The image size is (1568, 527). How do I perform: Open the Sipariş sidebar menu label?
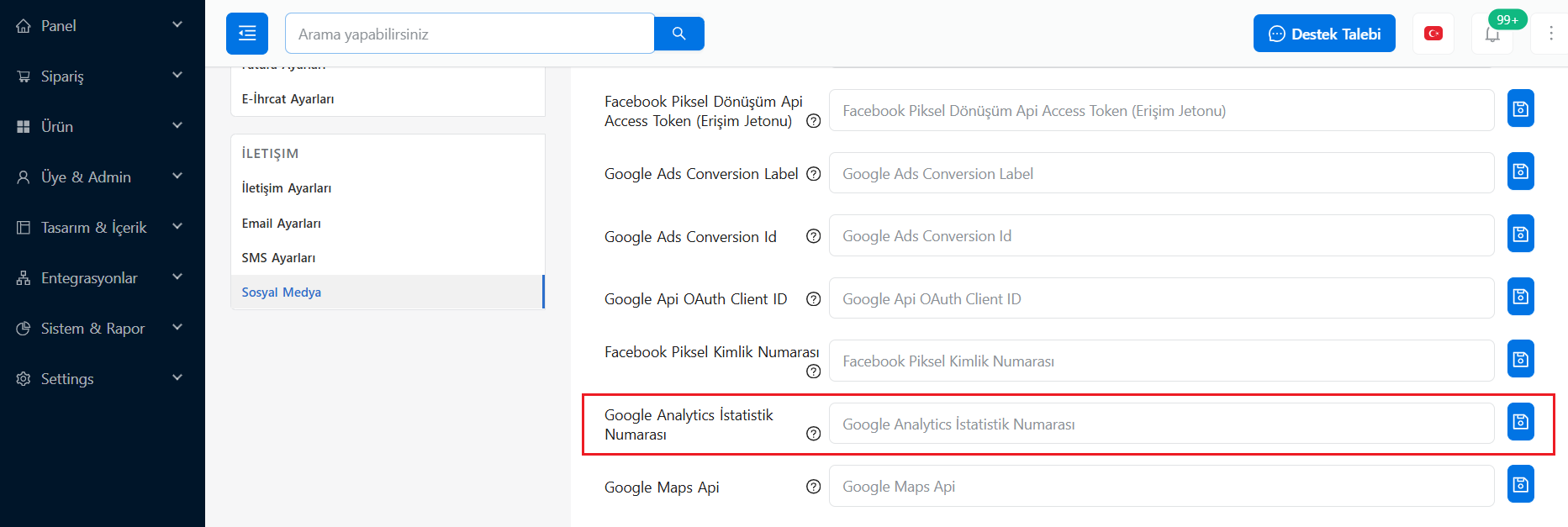click(62, 76)
